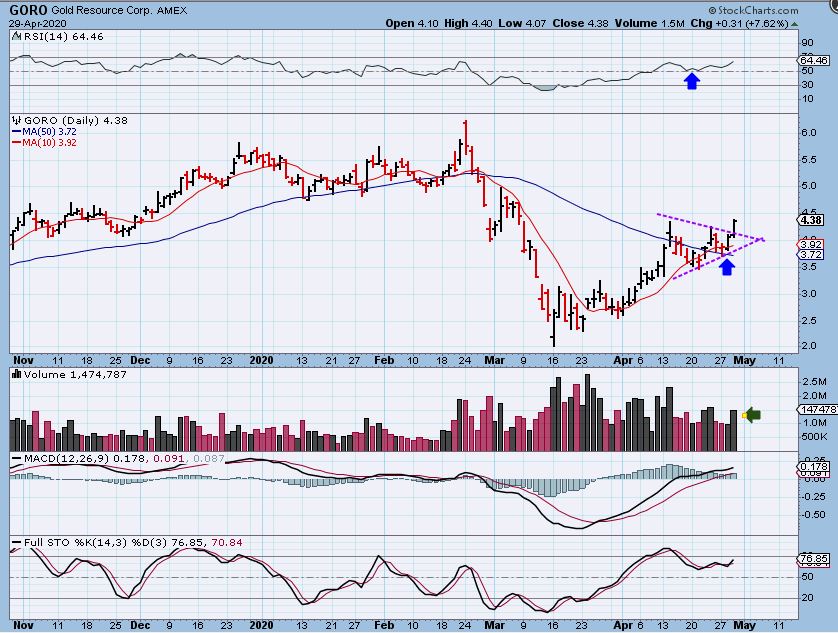This screenshot has height=633, width=838.
Task: Click the Low 4.07 value
Action: tap(523, 24)
